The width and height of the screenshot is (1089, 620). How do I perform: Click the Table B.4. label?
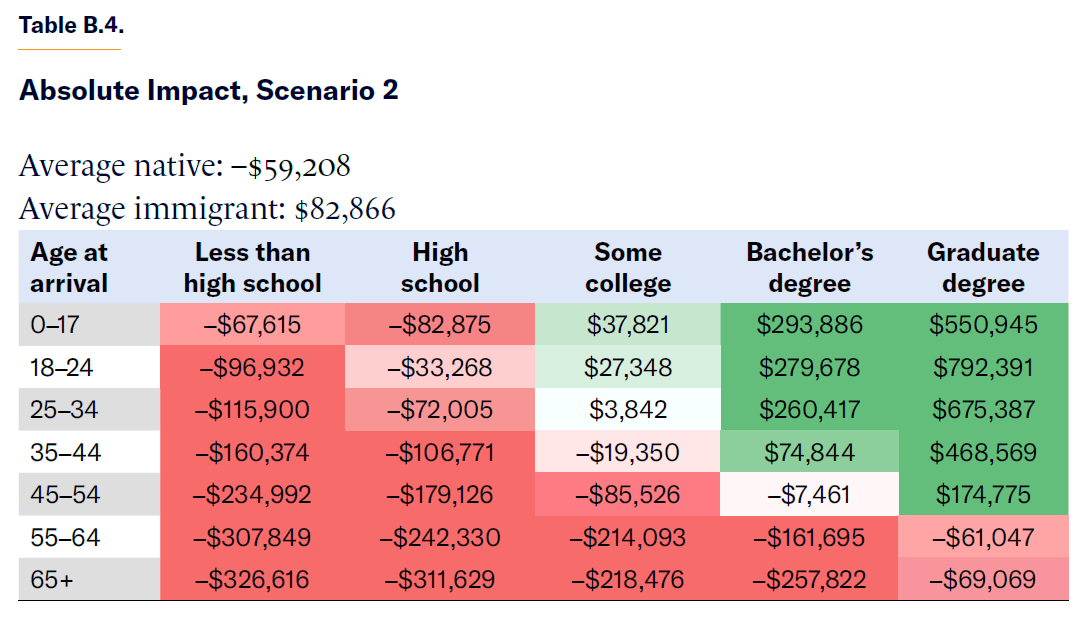click(70, 26)
